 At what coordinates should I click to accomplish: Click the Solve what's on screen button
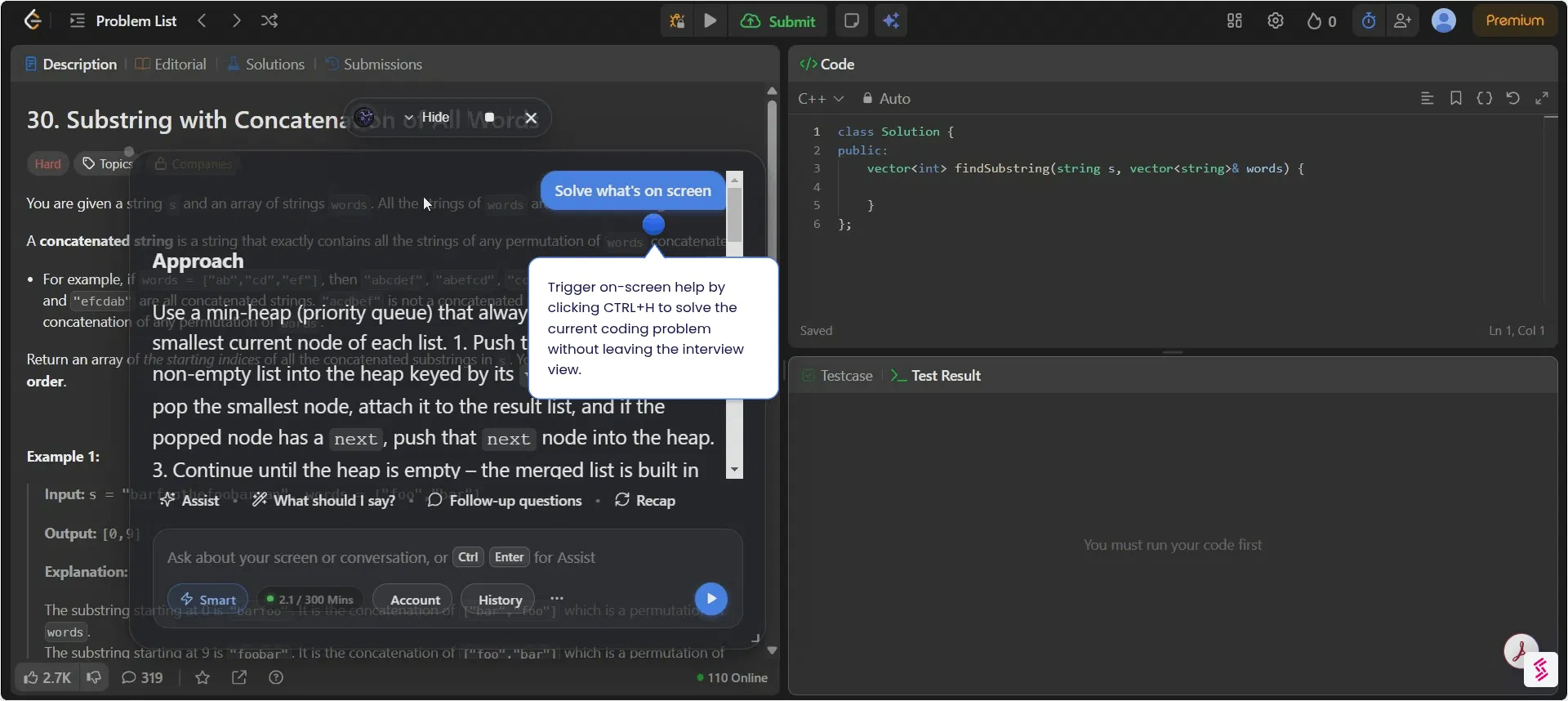click(633, 190)
